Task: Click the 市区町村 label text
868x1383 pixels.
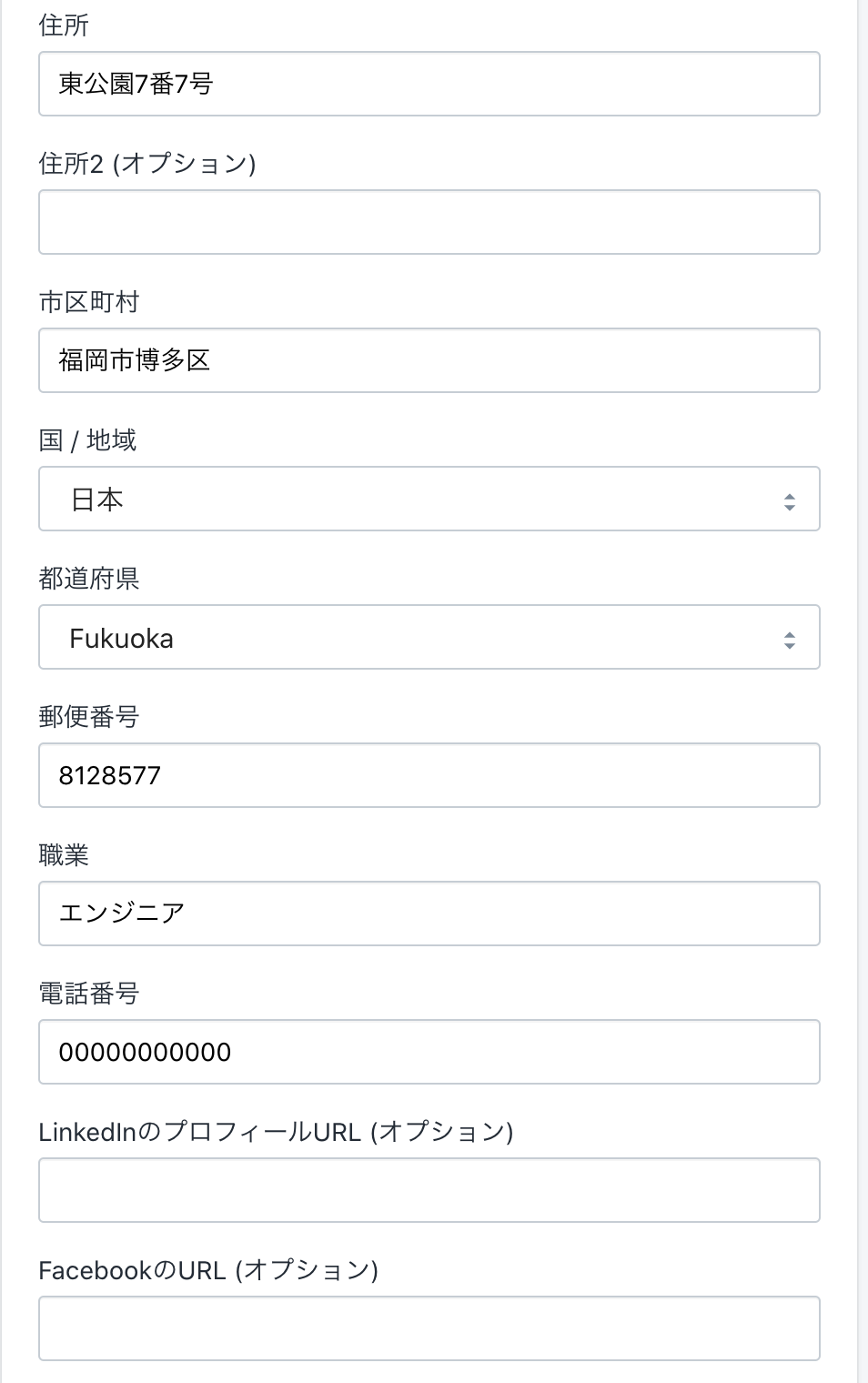Action: (88, 302)
